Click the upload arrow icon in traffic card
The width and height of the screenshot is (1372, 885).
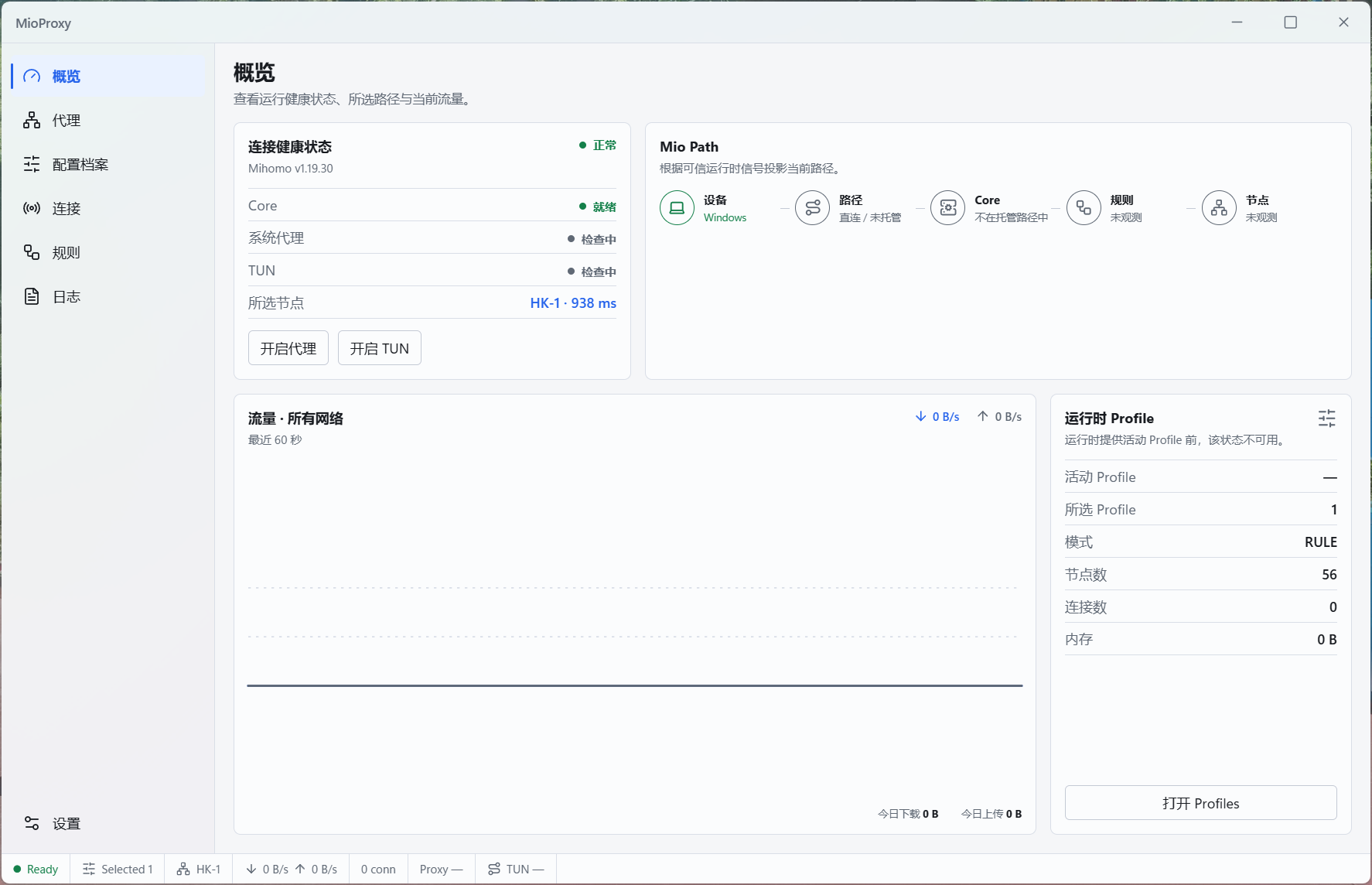[983, 416]
